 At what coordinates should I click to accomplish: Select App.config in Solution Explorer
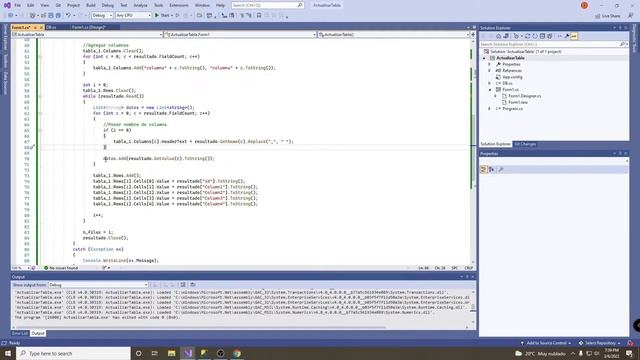(x=512, y=77)
